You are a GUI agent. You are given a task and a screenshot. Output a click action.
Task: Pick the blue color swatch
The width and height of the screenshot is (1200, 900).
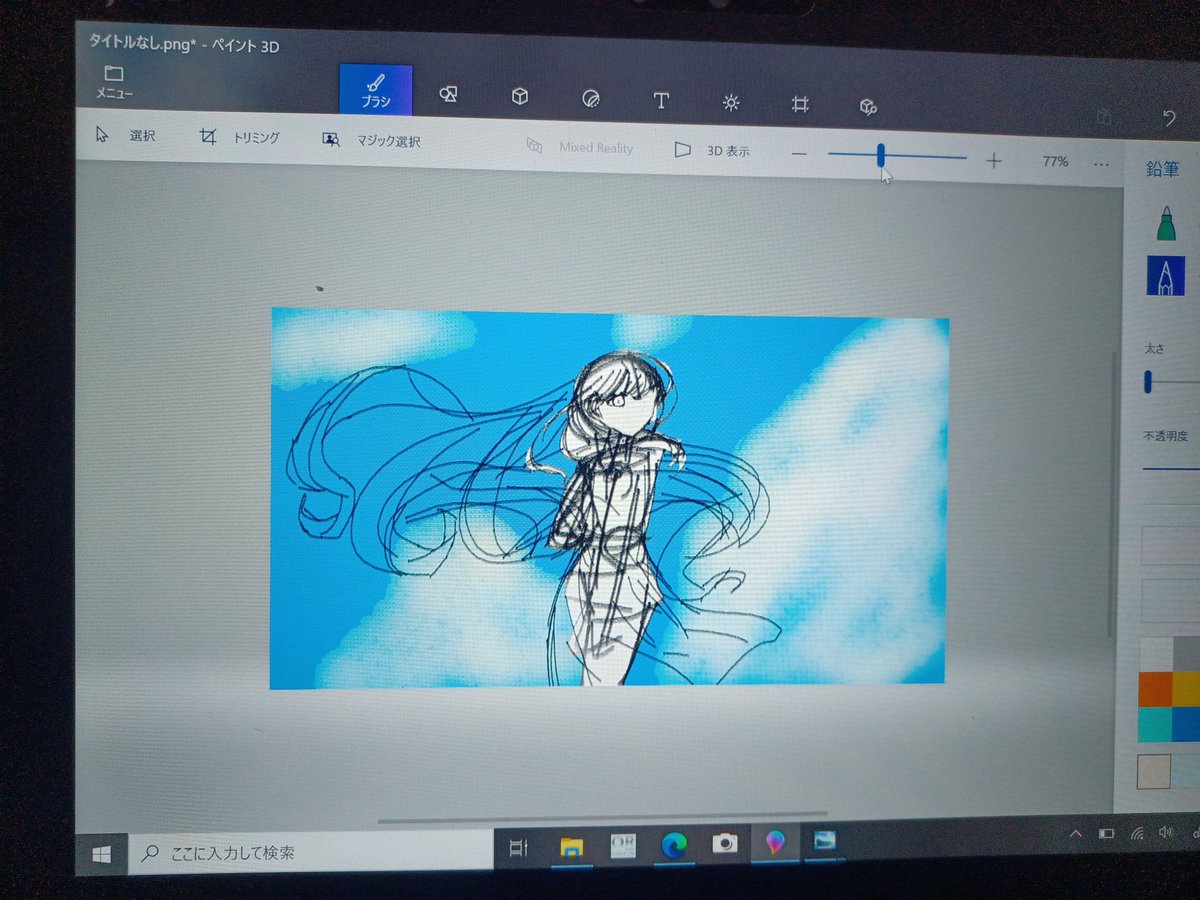point(1186,724)
